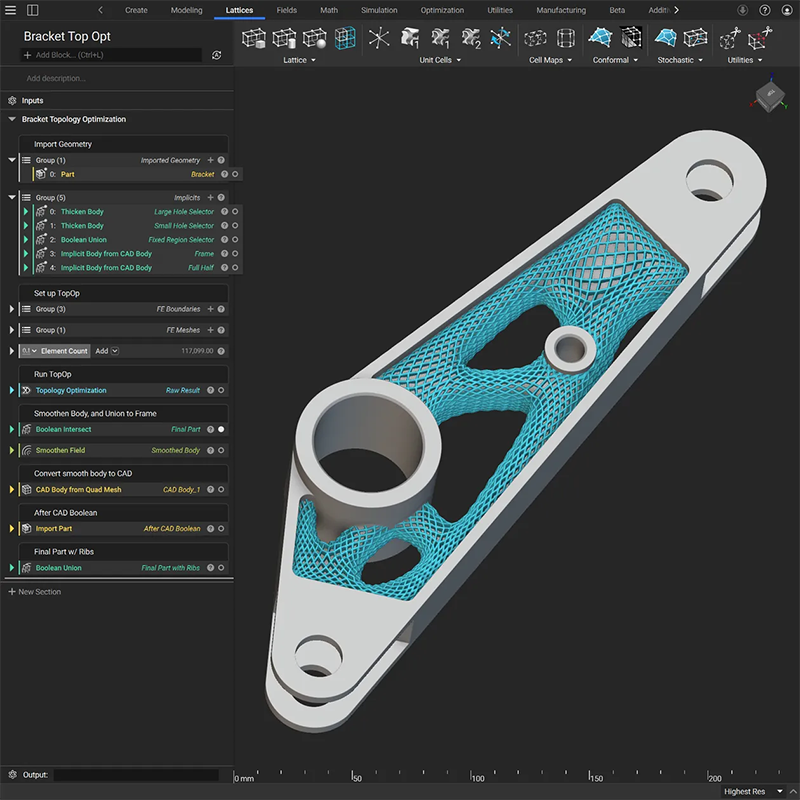The width and height of the screenshot is (800, 800).
Task: Expand the Topology Optimization block arrow
Action: point(10,390)
